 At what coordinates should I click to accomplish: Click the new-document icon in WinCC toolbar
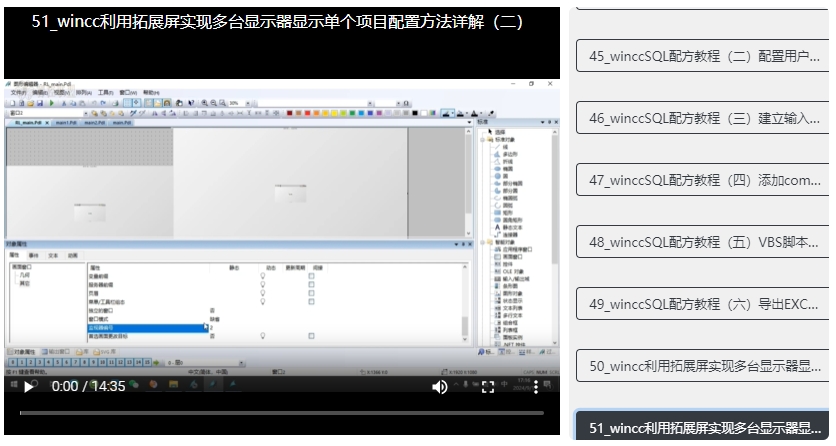[13, 103]
